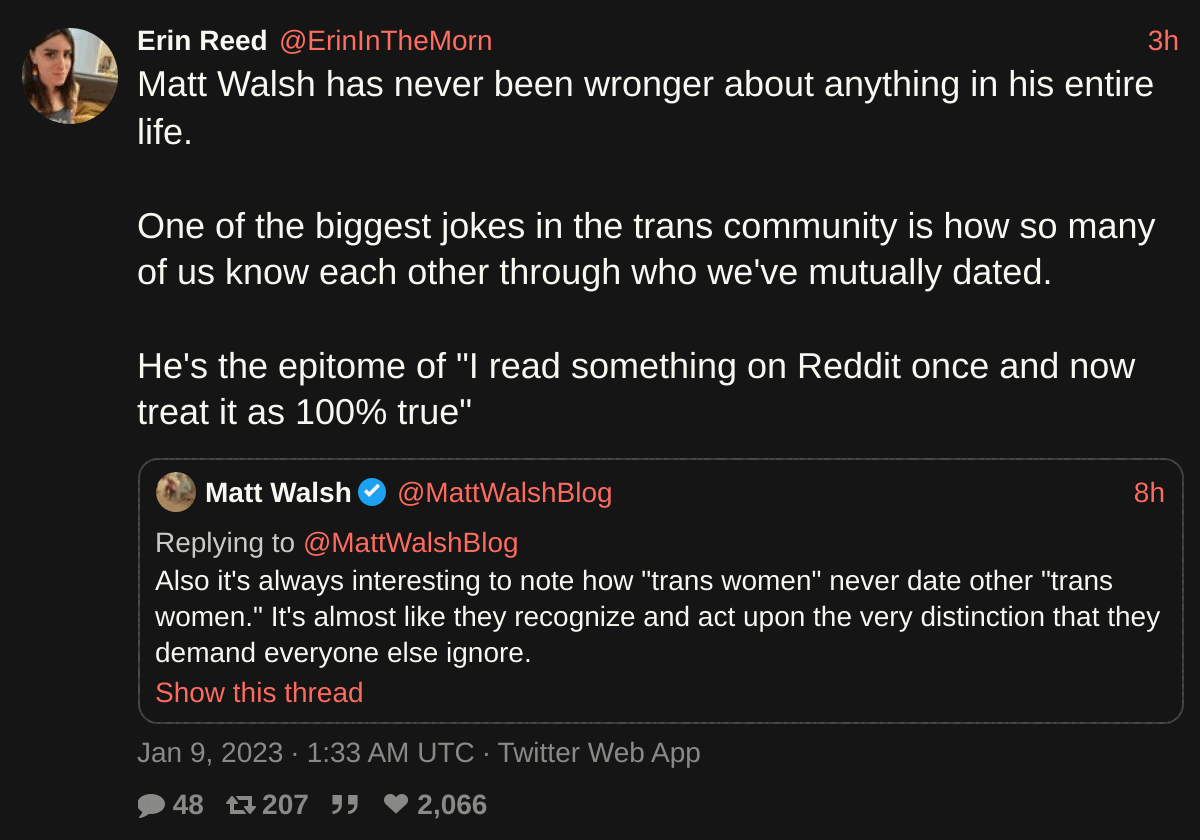Visit the @ErinInTheMorn handle link

(385, 41)
